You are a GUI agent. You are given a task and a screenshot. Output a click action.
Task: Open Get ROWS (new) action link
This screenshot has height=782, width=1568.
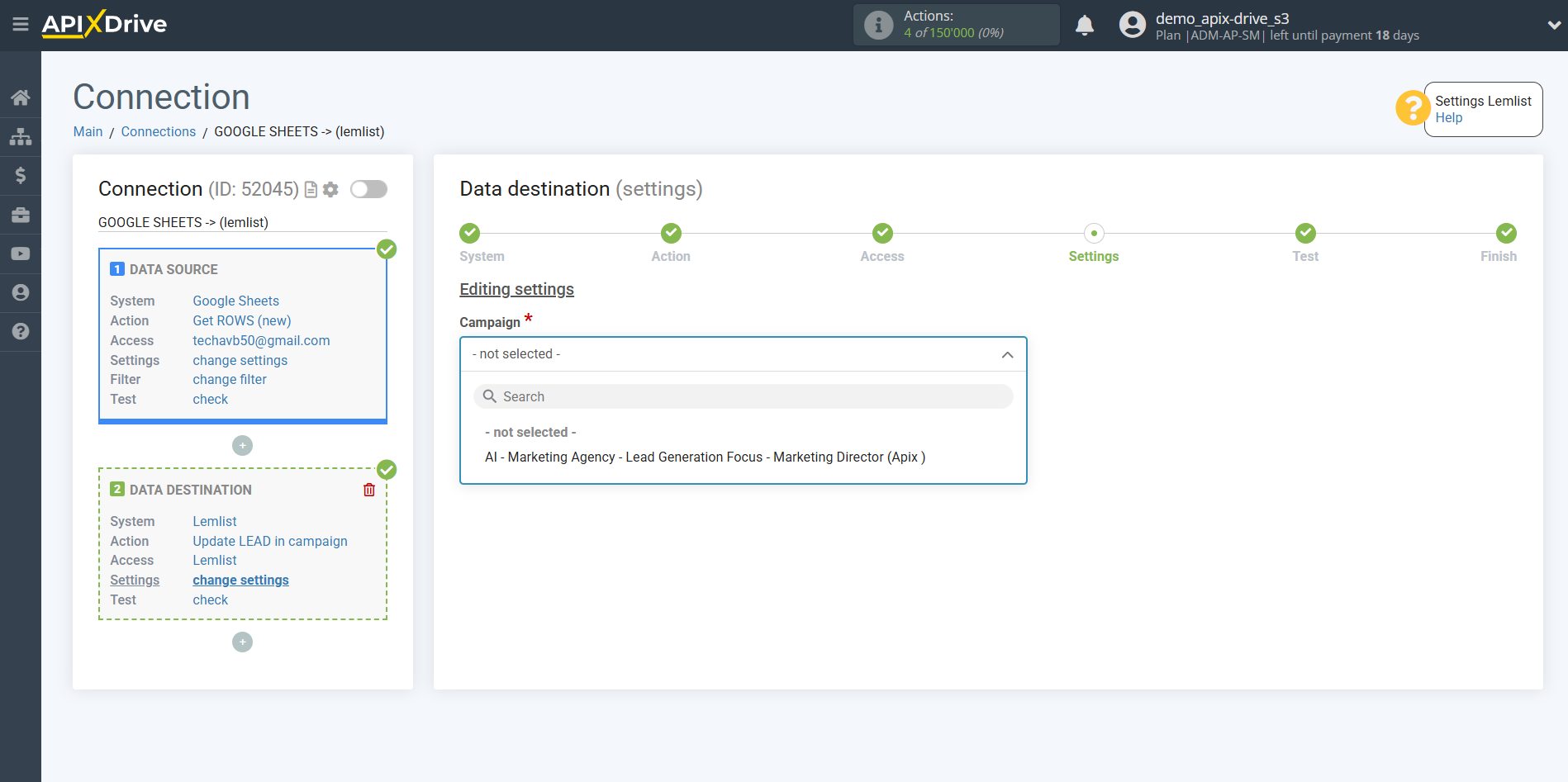click(241, 320)
